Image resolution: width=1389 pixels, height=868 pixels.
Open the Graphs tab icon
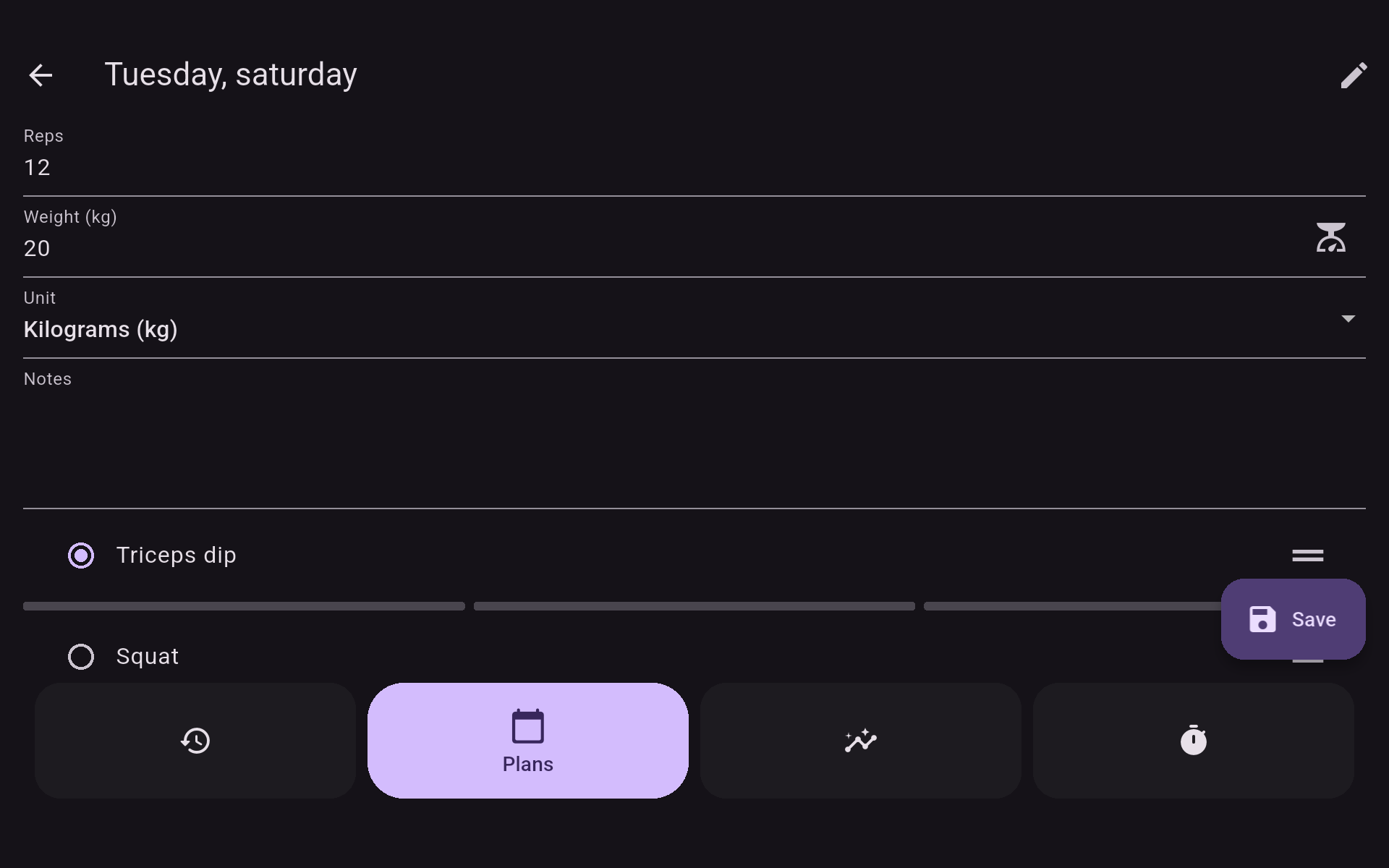861,741
